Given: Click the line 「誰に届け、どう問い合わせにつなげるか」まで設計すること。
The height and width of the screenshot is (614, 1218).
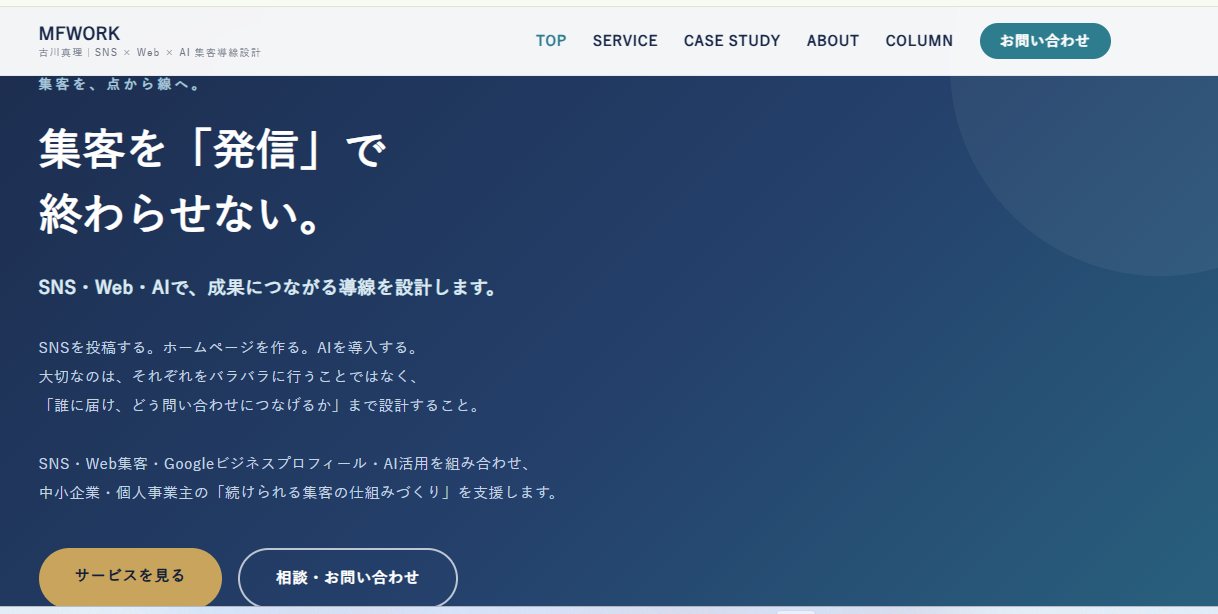Looking at the screenshot, I should click(x=263, y=406).
